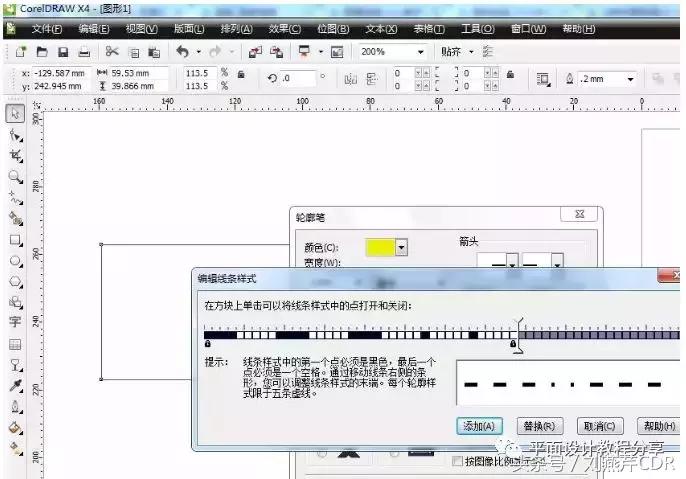
Task: Click the Print icon in toolbar
Action: 84,52
